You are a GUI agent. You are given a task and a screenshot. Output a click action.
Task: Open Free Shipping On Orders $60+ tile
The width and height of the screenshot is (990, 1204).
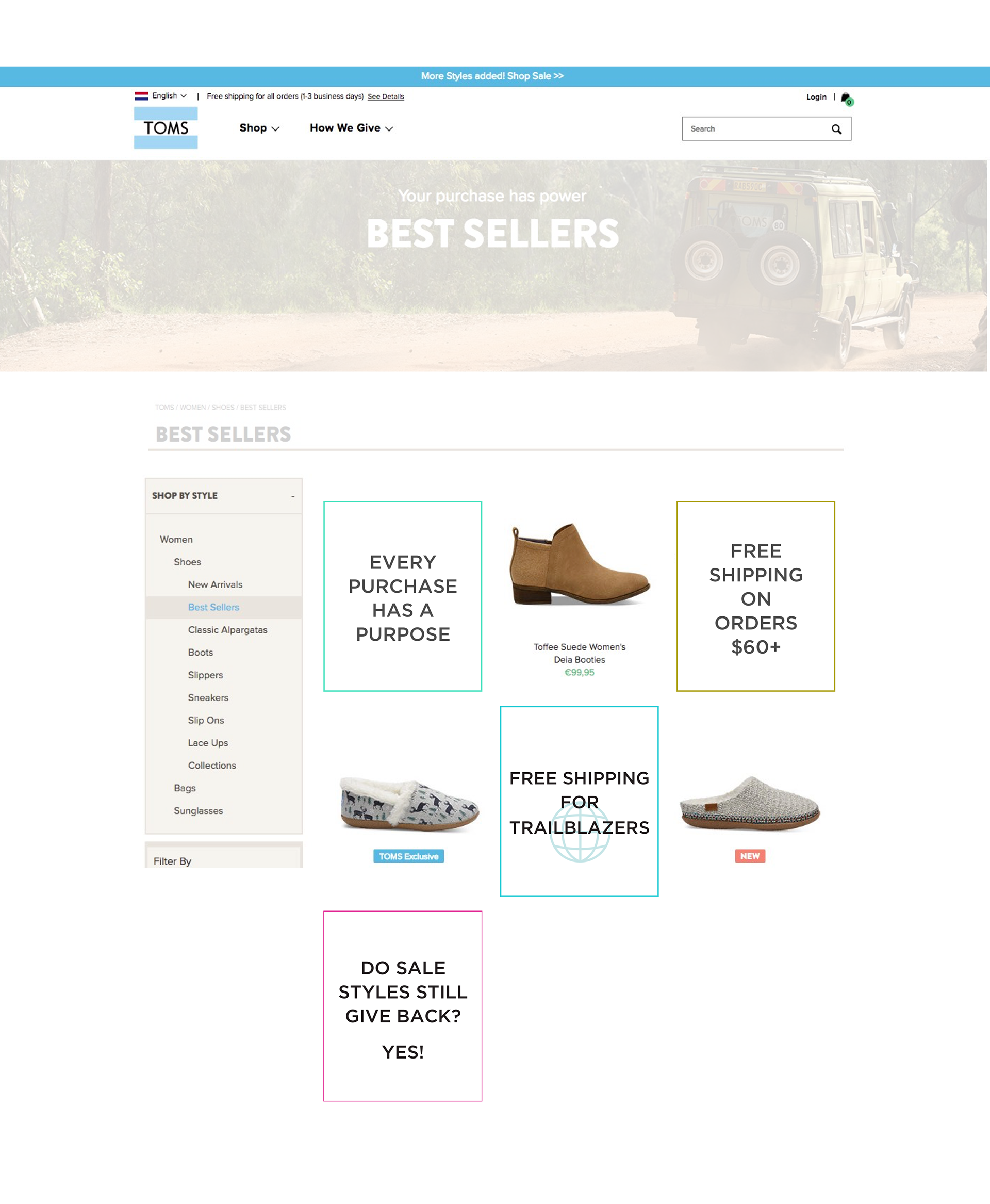[x=755, y=596]
